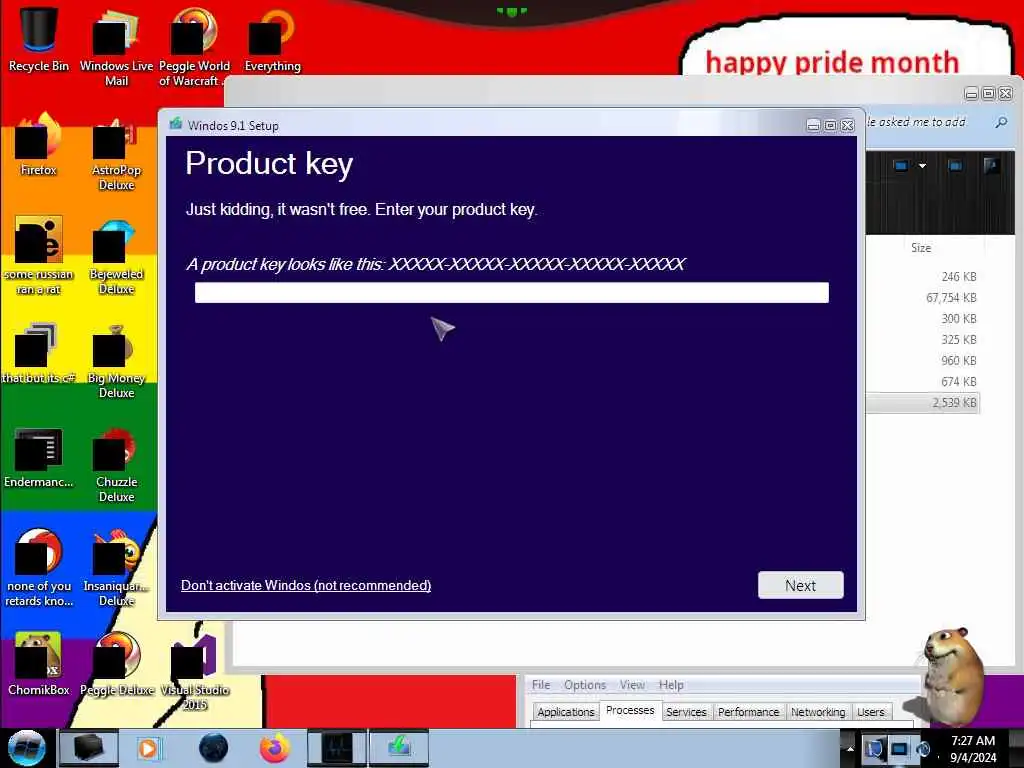Click the Firefox taskbar icon

point(274,748)
